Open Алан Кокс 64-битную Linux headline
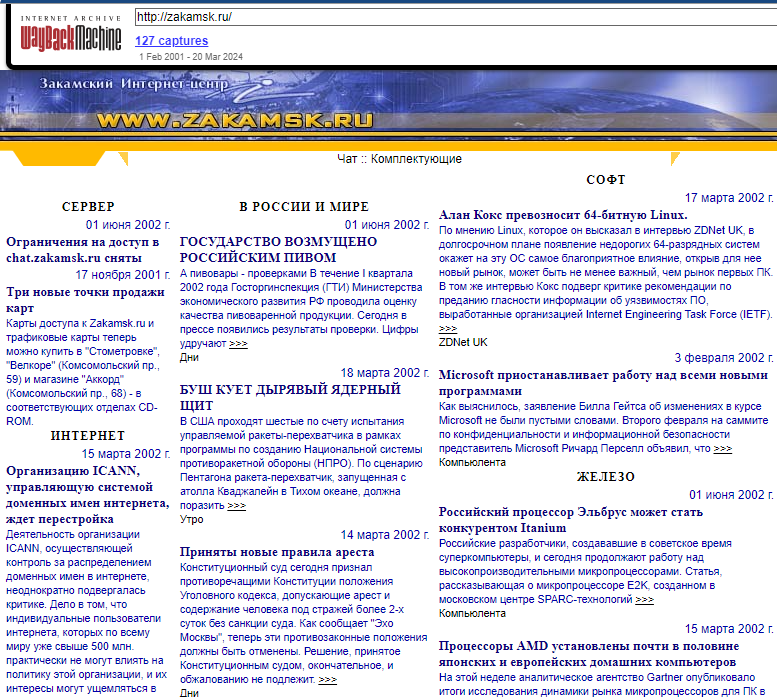 tap(563, 215)
